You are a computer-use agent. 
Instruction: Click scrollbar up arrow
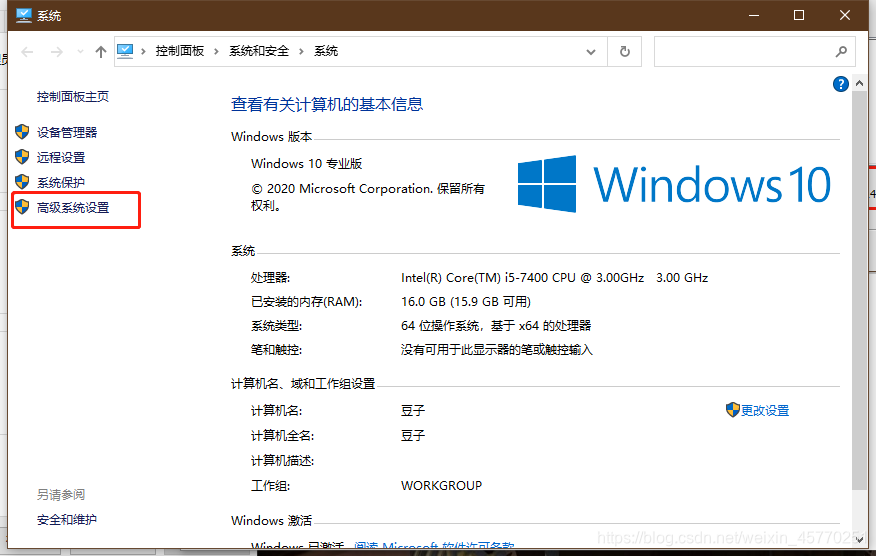tap(859, 83)
